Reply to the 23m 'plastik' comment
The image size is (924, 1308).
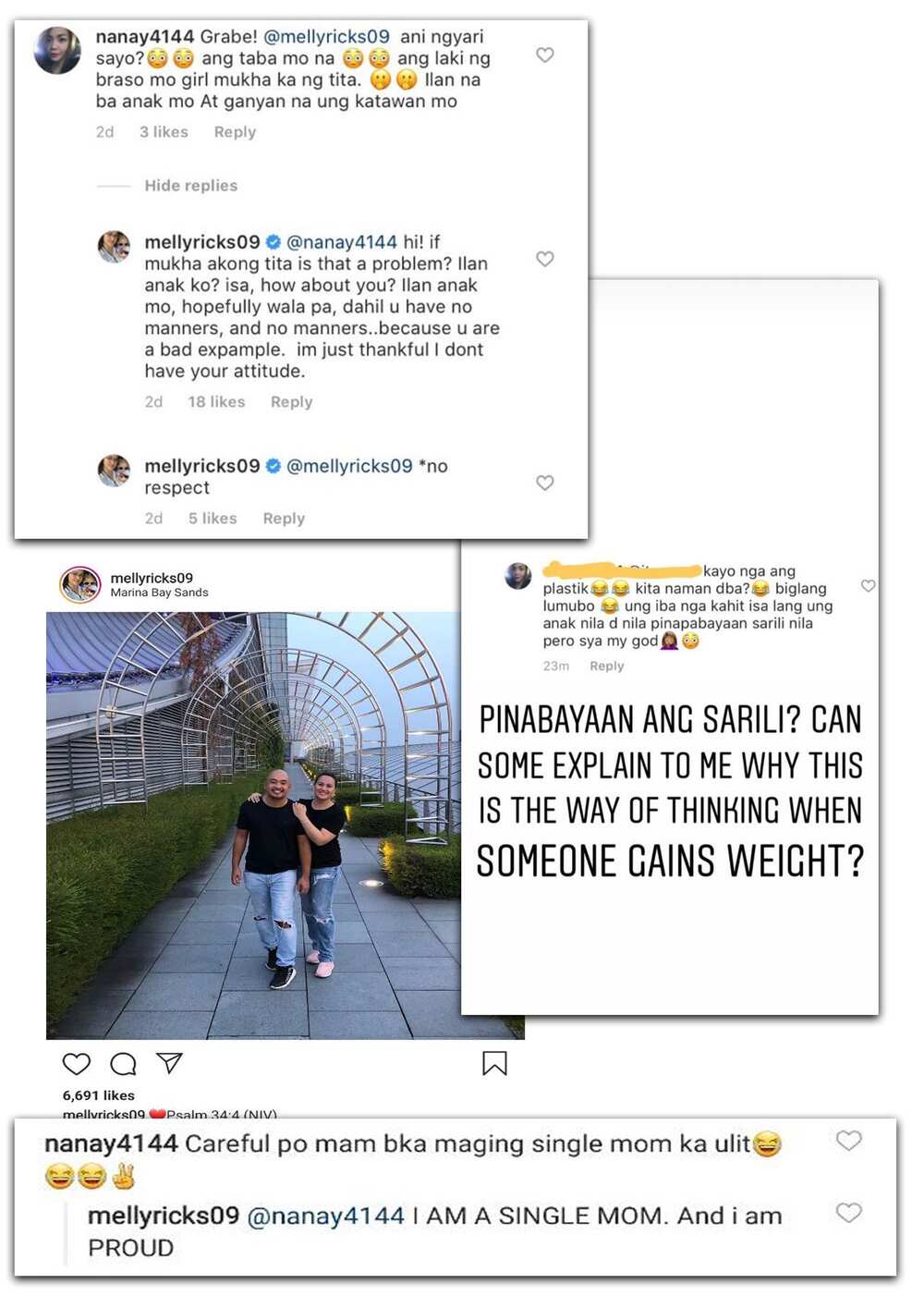[x=607, y=666]
